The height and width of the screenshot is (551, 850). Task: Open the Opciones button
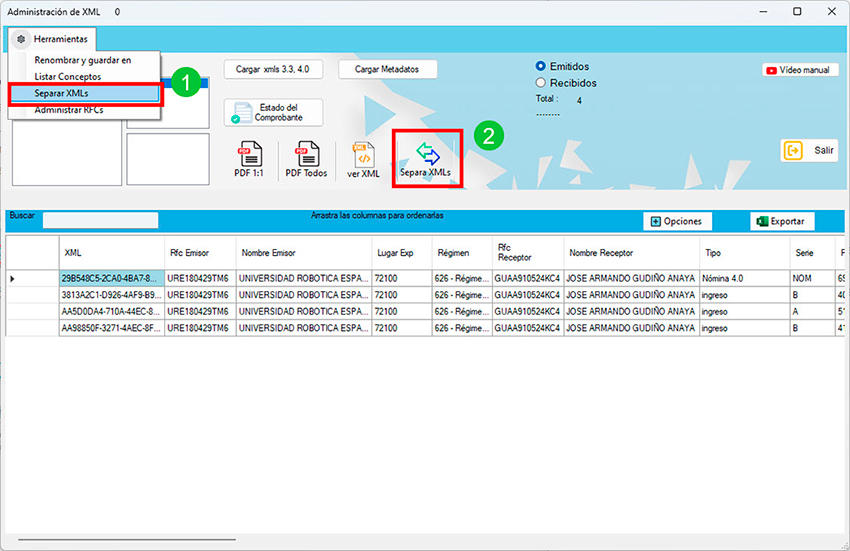coord(676,221)
